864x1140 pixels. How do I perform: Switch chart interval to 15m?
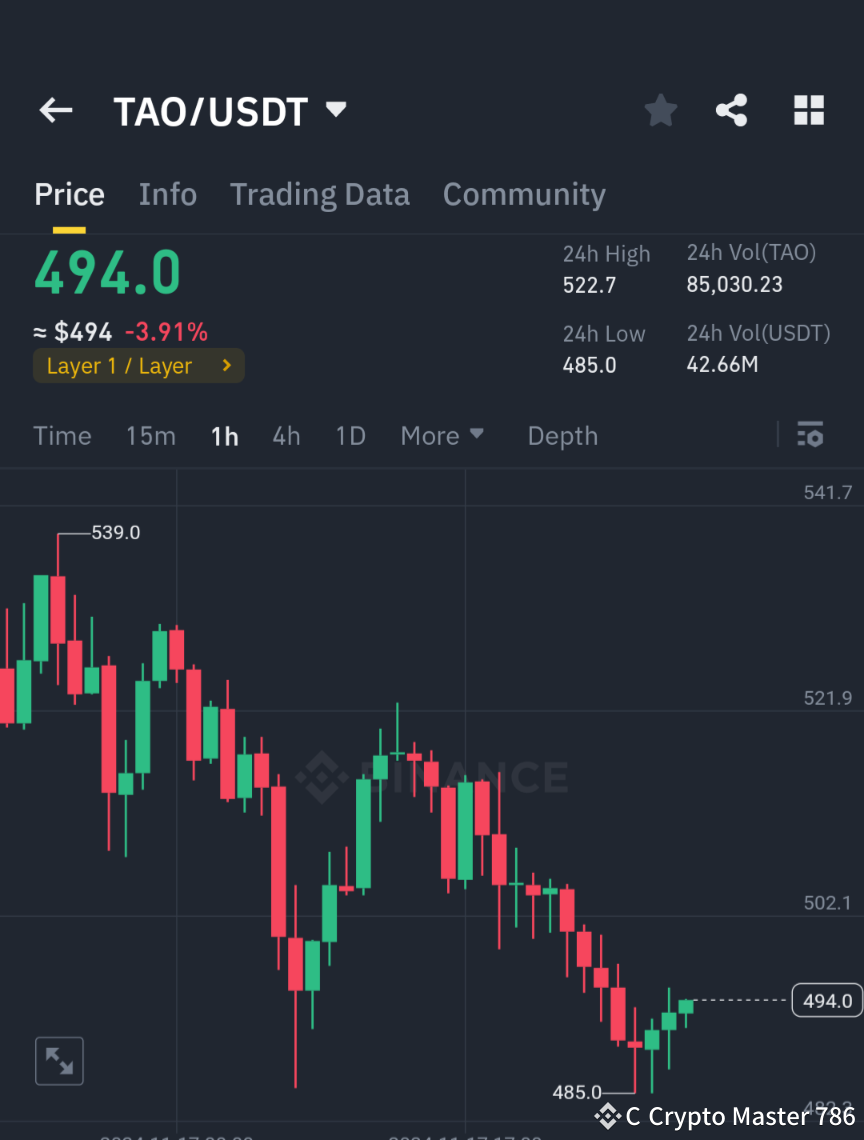pos(150,435)
